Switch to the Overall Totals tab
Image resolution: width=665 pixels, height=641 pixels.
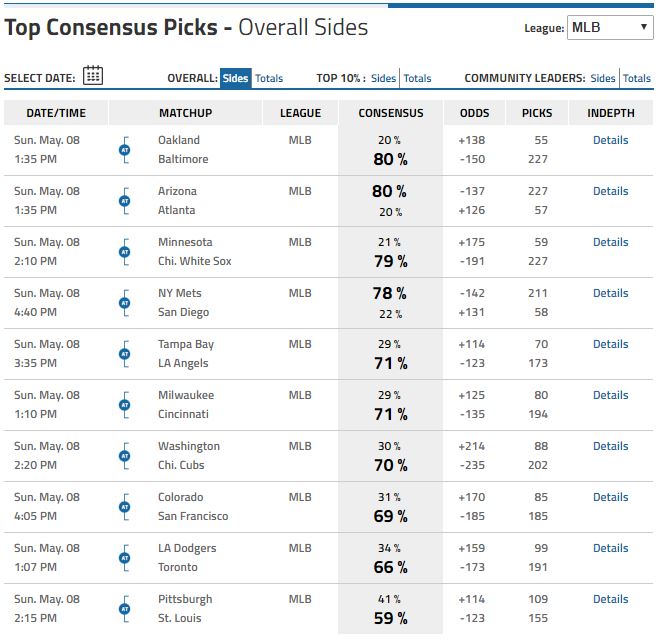tap(269, 78)
